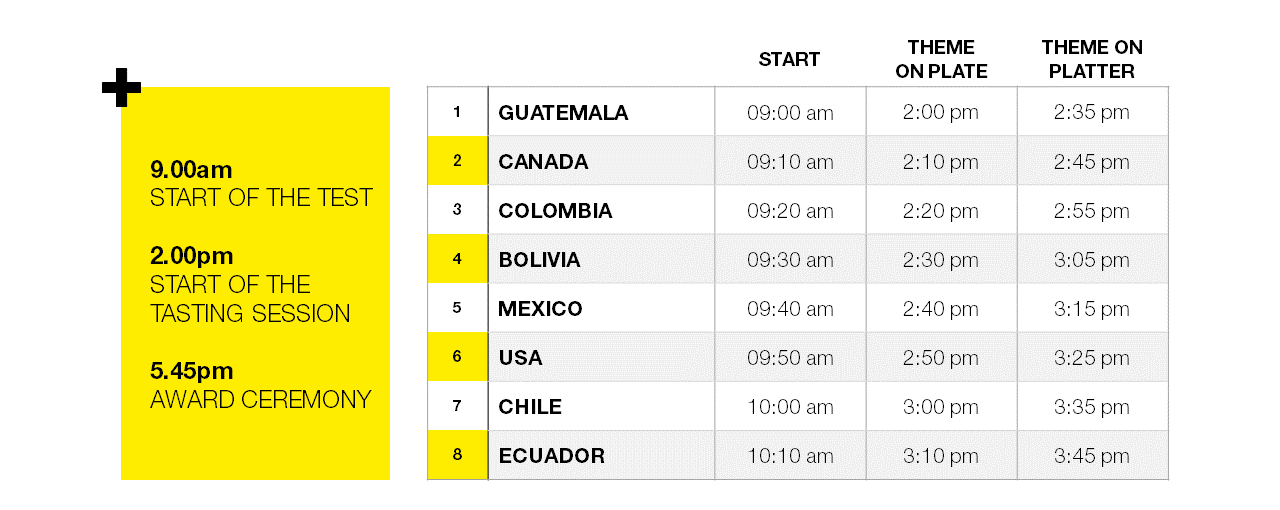The width and height of the screenshot is (1280, 510).
Task: Click the AWARD CEREMONY text
Action: pyautogui.click(x=260, y=400)
